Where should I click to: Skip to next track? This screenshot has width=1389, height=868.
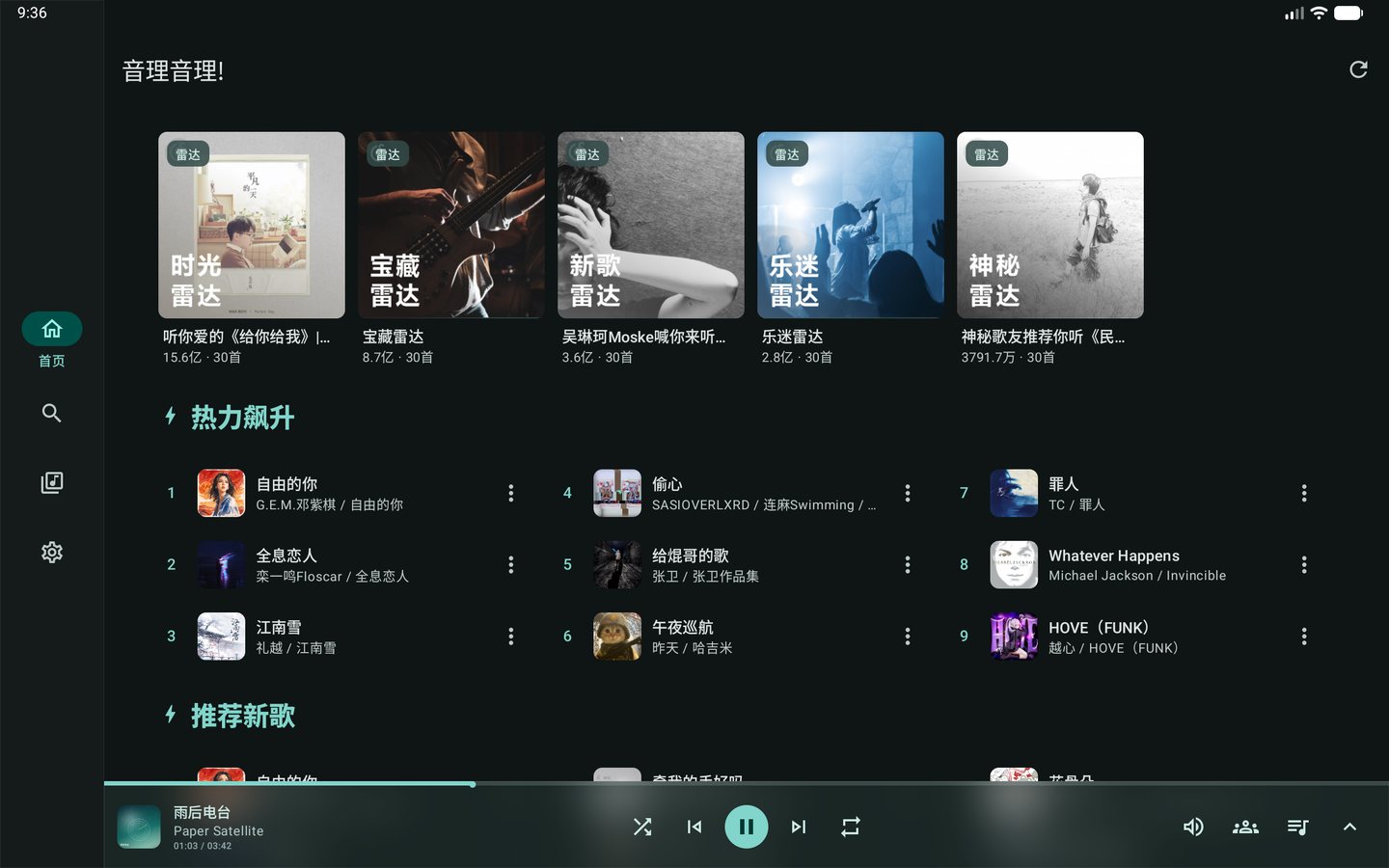pos(799,827)
